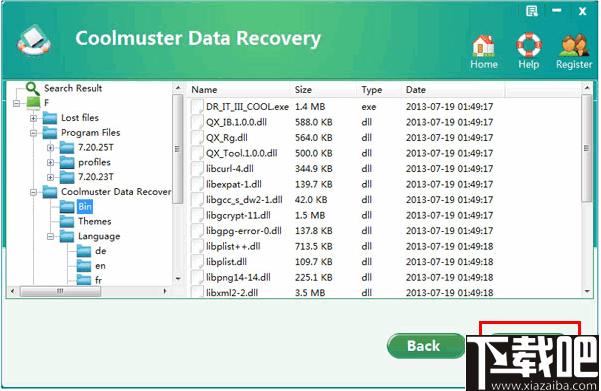Expand the 7.20.25T folder node
The width and height of the screenshot is (601, 391).
(x=51, y=148)
